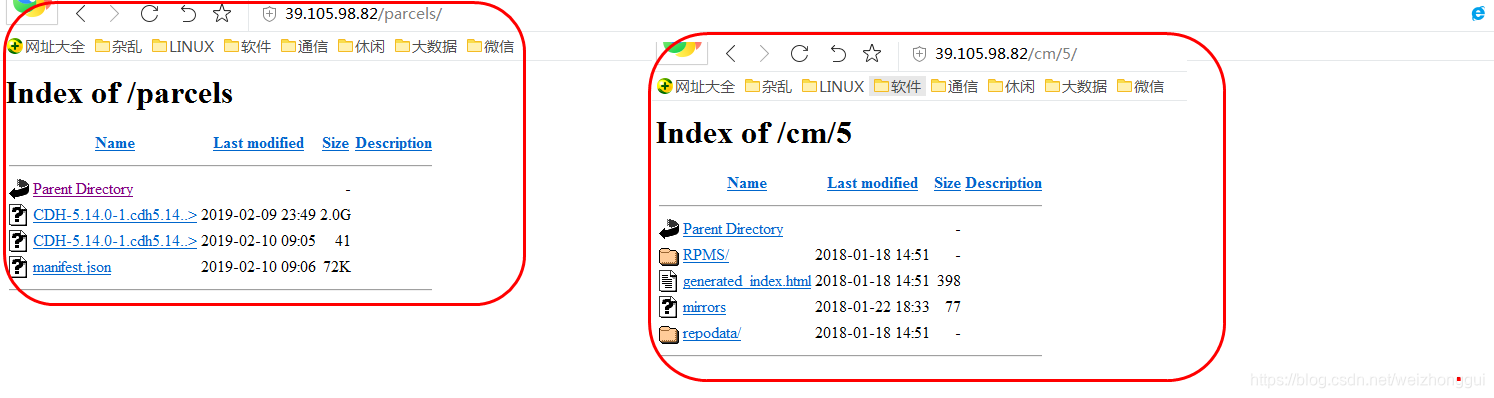Download the 2.0G CDH-5.14.0-1 parcel file
The height and width of the screenshot is (398, 1494).
[115, 214]
